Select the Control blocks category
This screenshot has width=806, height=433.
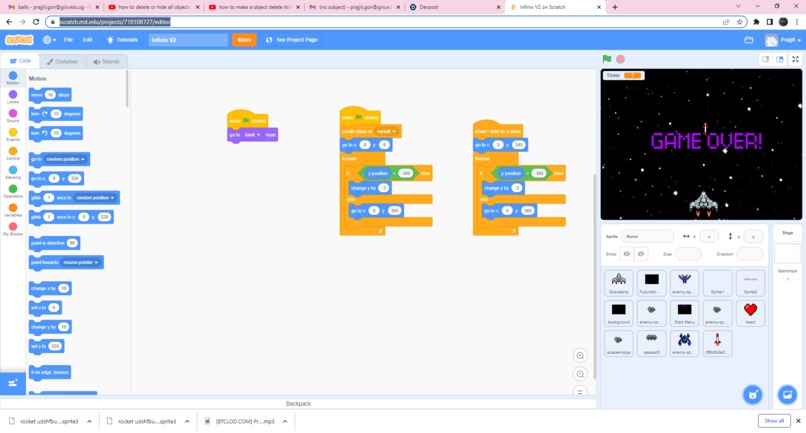[x=13, y=153]
